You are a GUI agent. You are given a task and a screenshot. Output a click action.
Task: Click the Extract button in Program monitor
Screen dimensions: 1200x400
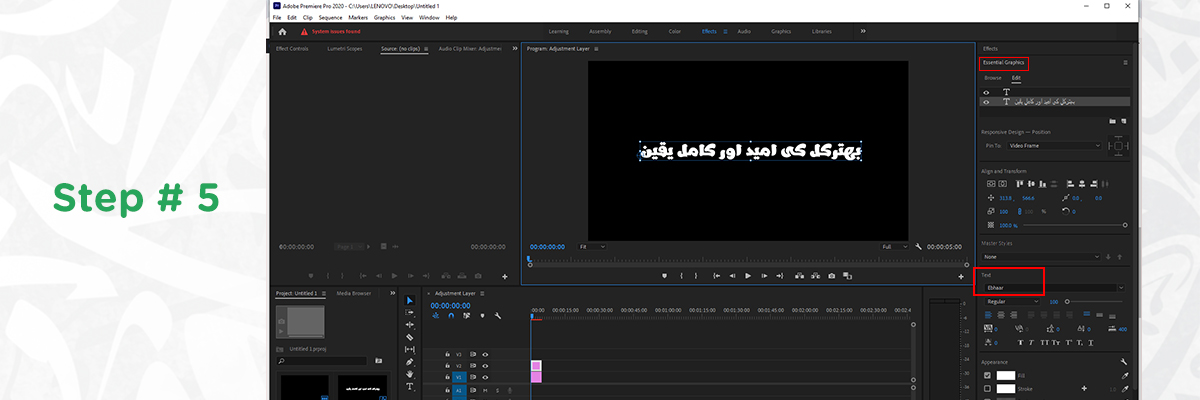(814, 275)
